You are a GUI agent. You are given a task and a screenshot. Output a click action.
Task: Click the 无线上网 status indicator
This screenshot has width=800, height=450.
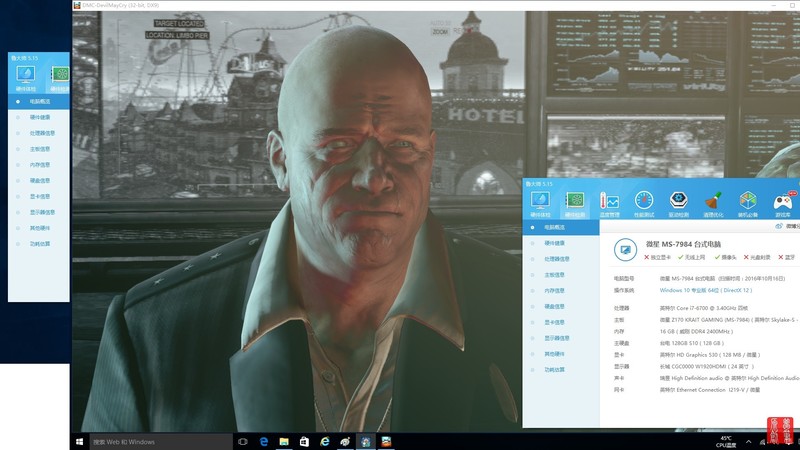(691, 258)
